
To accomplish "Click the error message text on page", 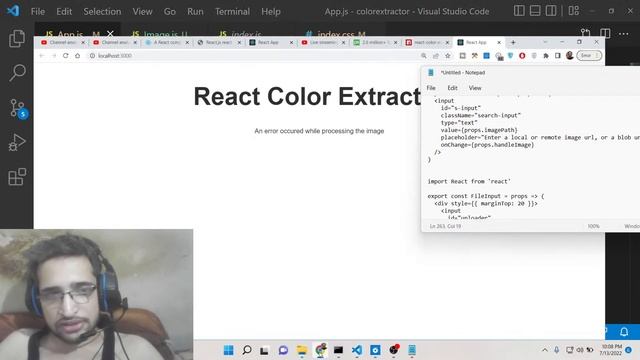I will pyautogui.click(x=319, y=131).
